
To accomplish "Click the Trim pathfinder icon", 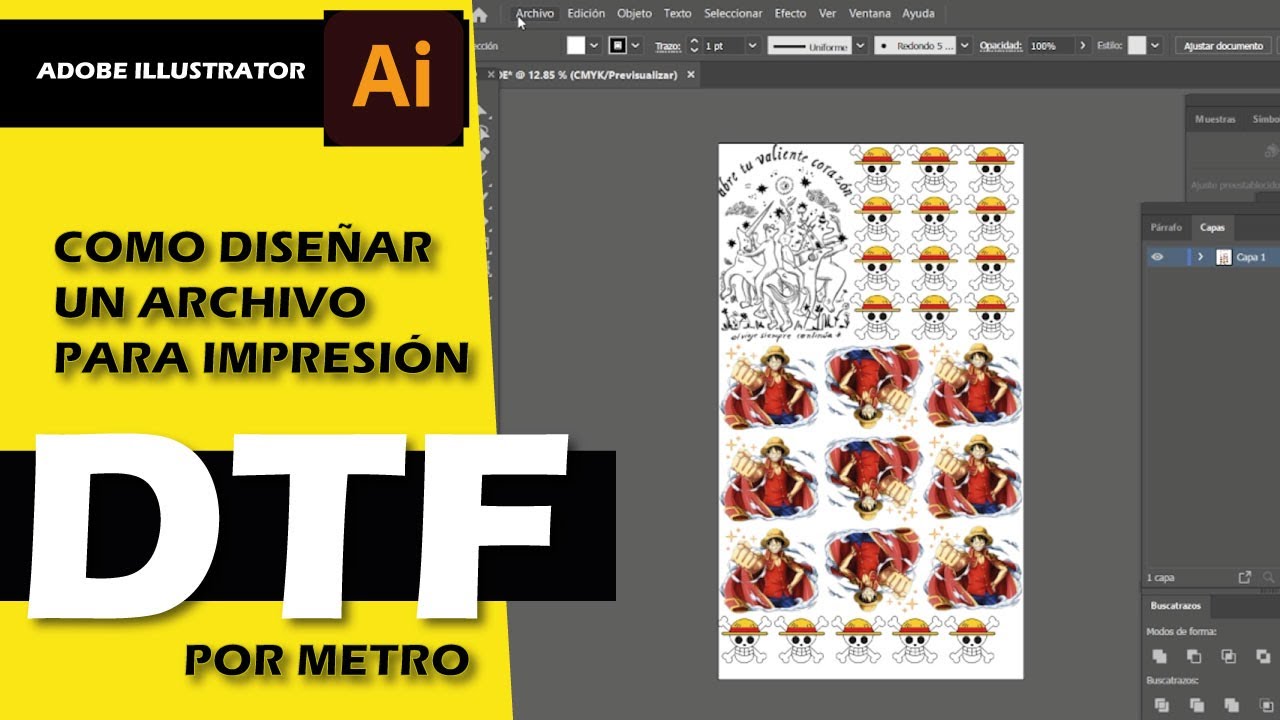I will [1196, 705].
